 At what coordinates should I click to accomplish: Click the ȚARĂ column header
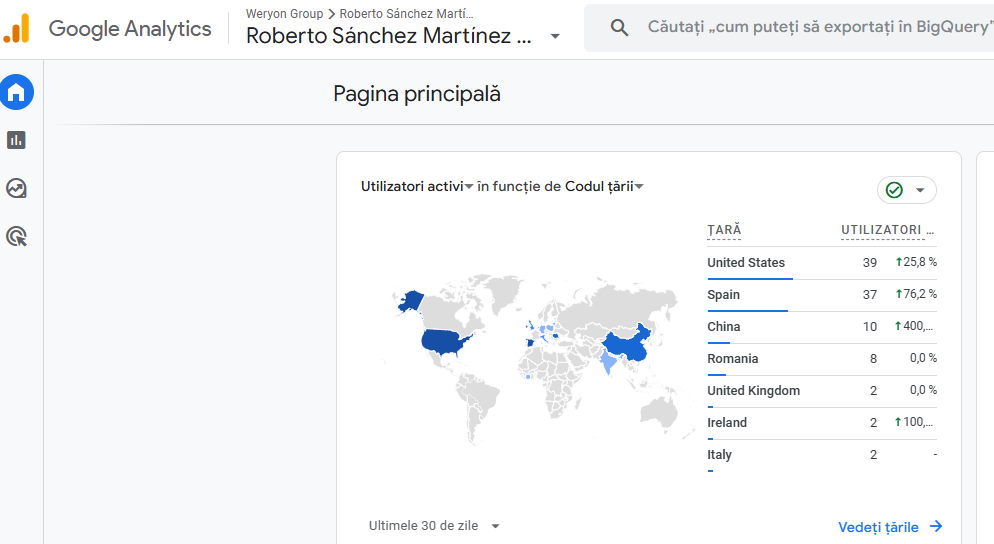pos(724,230)
